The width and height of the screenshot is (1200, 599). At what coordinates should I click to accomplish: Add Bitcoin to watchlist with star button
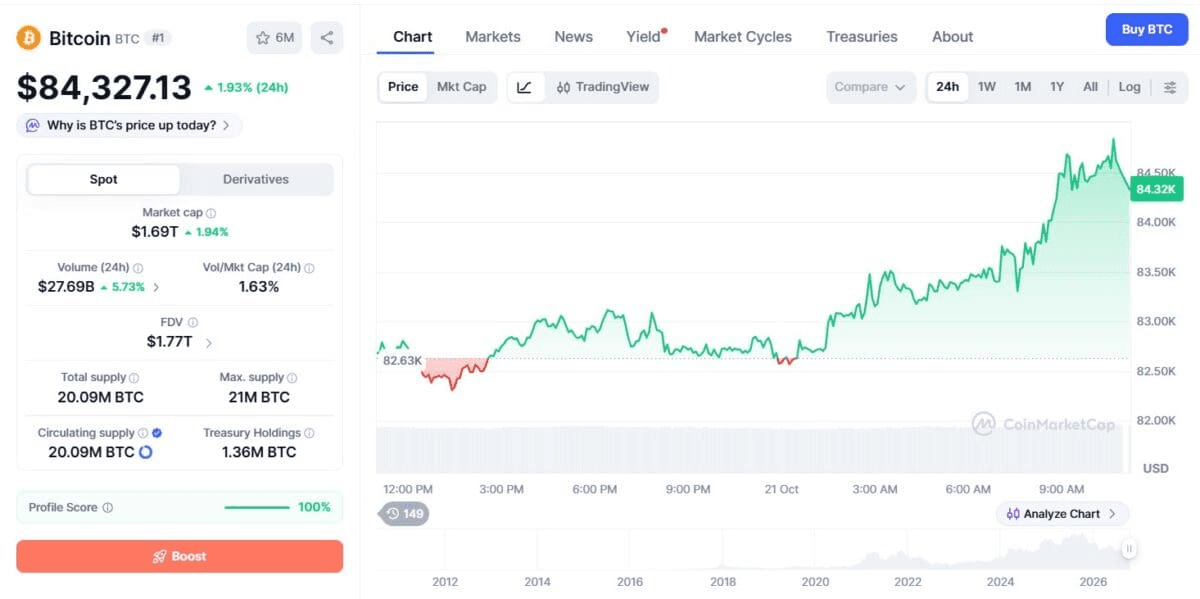coord(274,38)
